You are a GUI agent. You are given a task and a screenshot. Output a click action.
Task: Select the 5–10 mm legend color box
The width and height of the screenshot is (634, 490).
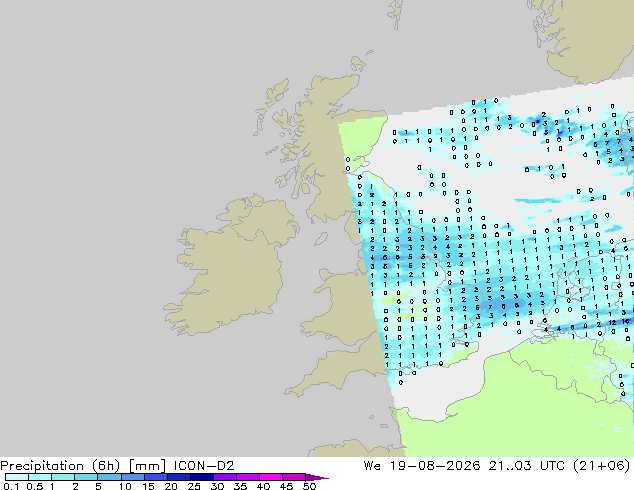tap(109, 477)
